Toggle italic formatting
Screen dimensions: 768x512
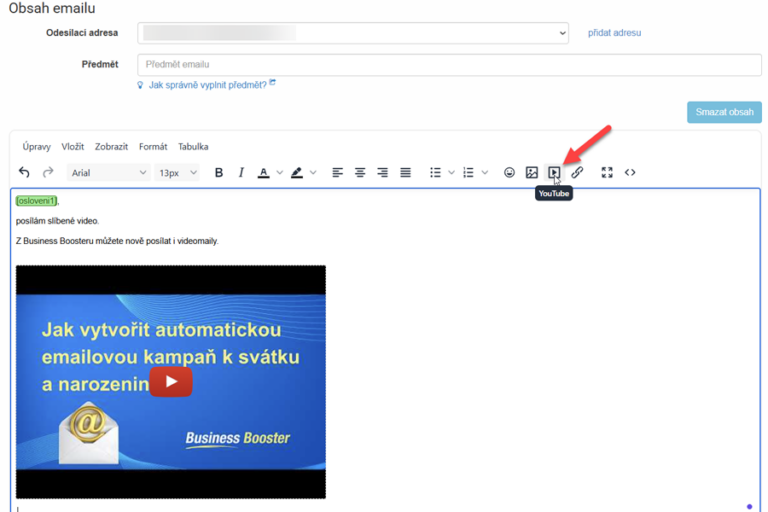(x=241, y=173)
